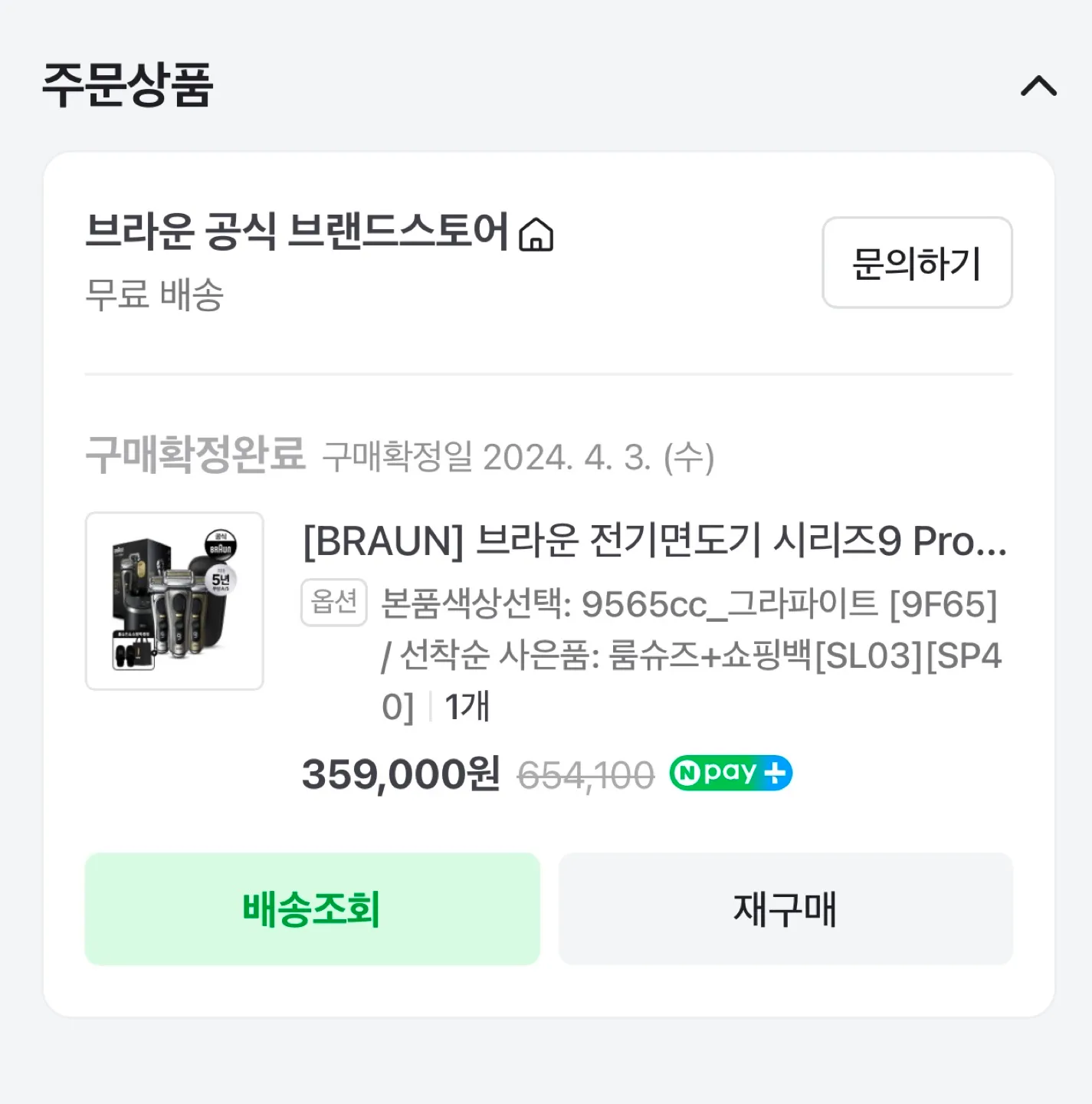The image size is (1092, 1104).
Task: Select the 구매확정완료 status label
Action: 195,454
